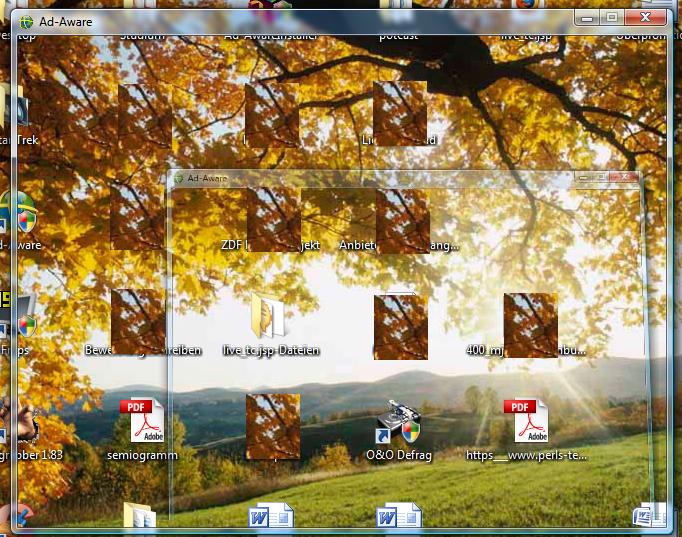
Task: Close the outer Ad-Aware window
Action: click(645, 18)
